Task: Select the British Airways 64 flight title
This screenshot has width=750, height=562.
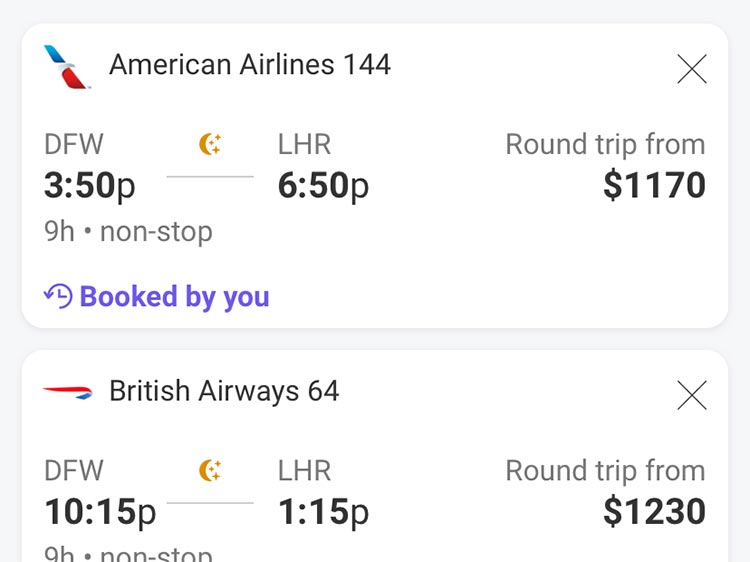Action: pos(224,391)
